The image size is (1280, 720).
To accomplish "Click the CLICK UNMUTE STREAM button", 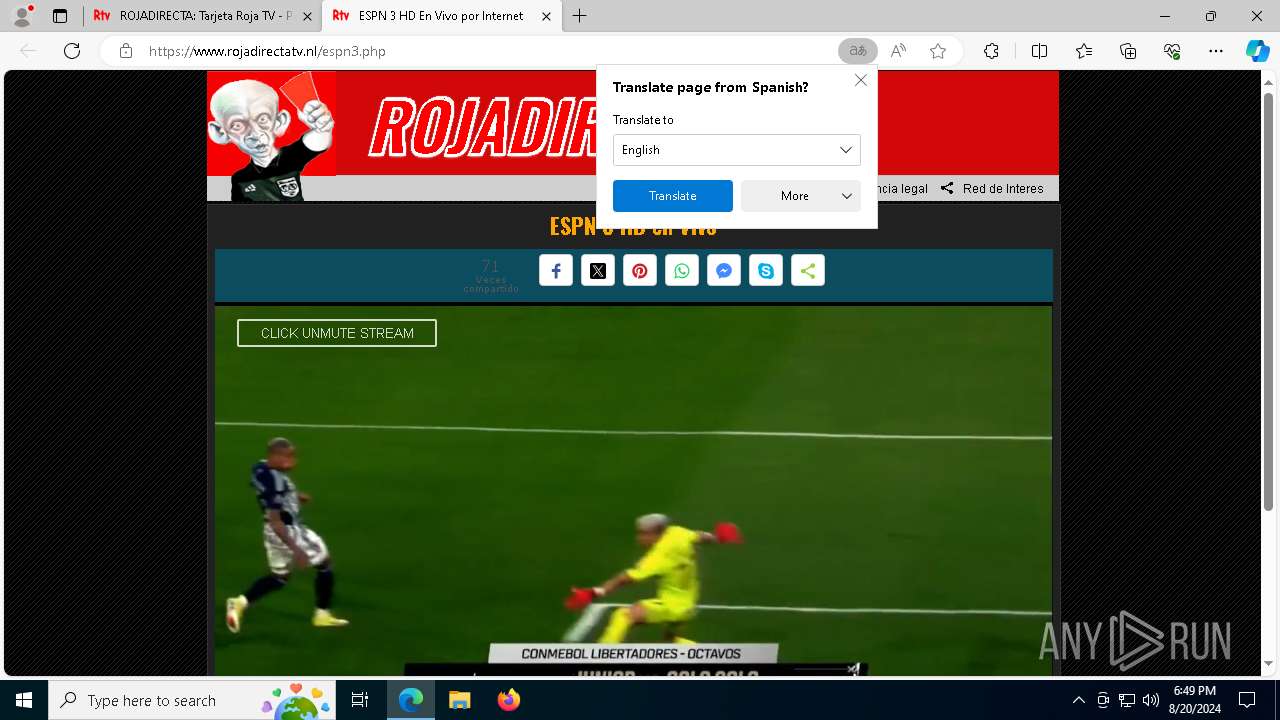I will coord(337,333).
